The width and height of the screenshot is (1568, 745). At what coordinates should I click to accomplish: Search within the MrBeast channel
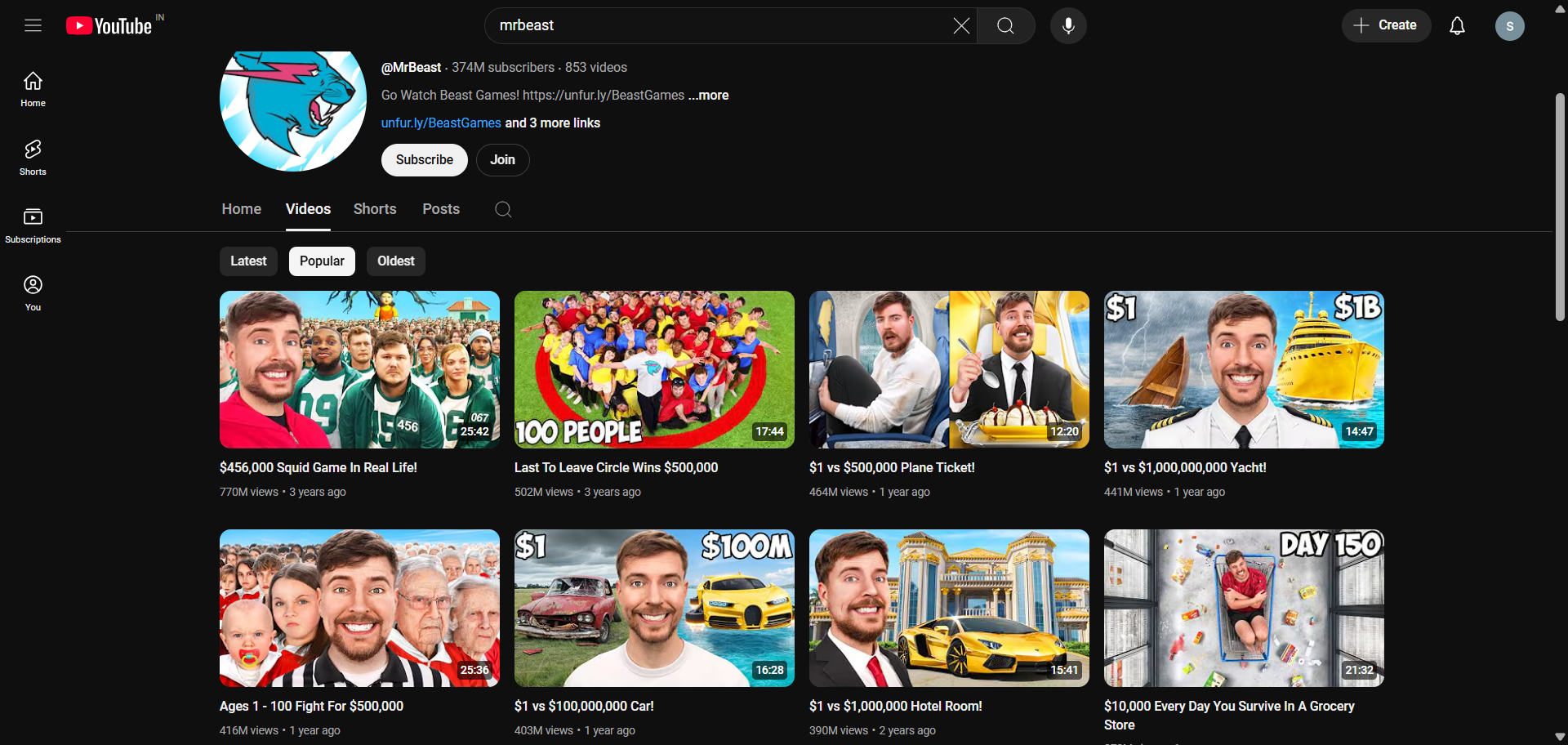(503, 209)
